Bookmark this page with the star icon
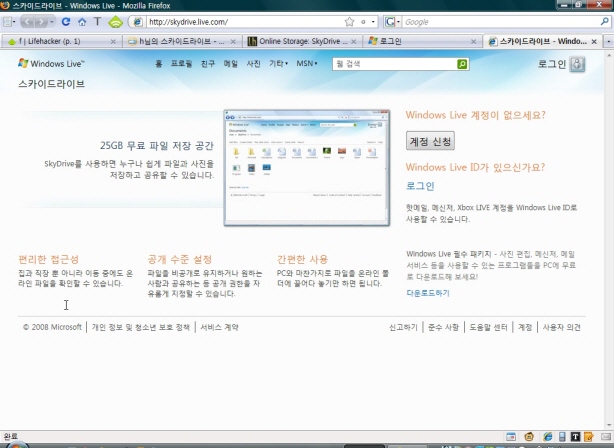The image size is (614, 448). pos(349,22)
